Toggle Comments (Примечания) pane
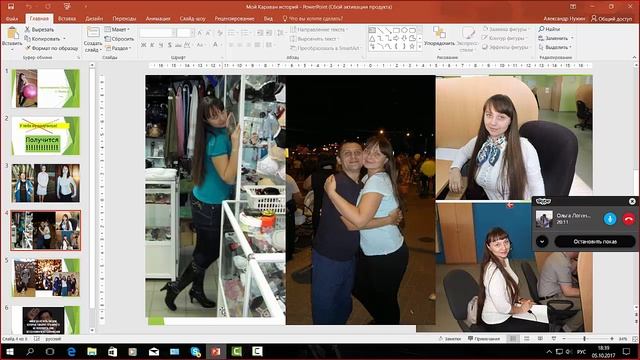The height and width of the screenshot is (360, 640). coord(484,339)
